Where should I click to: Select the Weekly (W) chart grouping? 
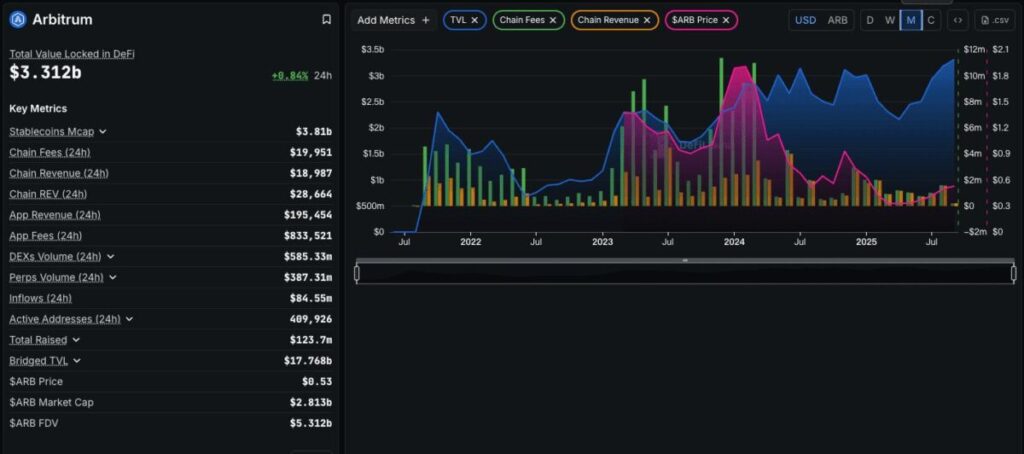pos(890,20)
